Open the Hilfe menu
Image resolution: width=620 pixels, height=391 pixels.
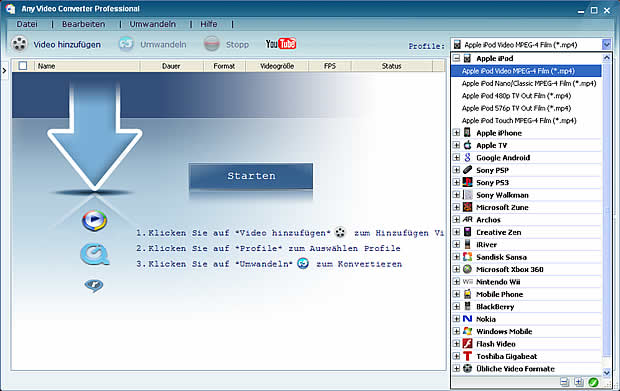click(209, 24)
